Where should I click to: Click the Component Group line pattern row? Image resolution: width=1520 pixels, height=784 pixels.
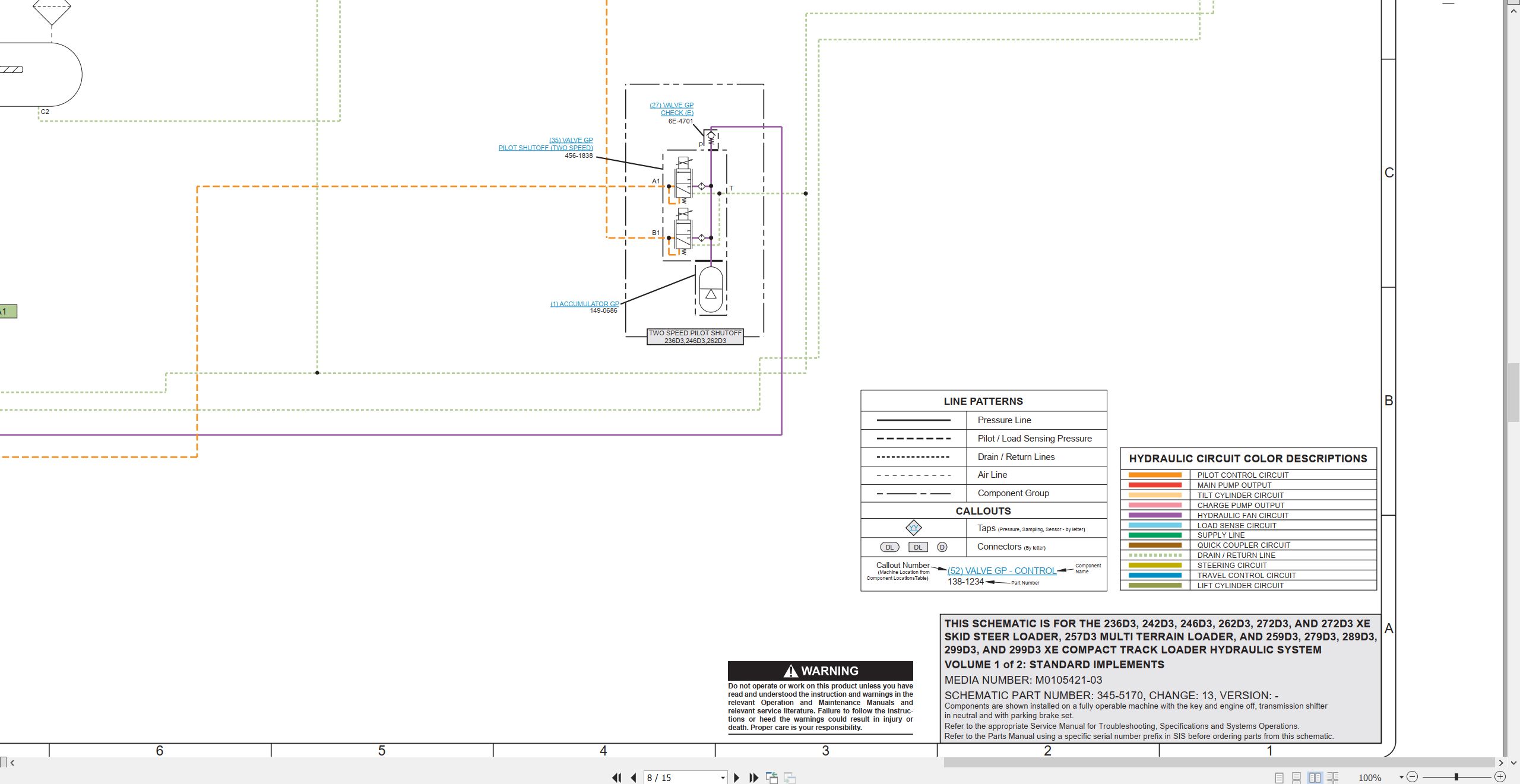[x=984, y=493]
